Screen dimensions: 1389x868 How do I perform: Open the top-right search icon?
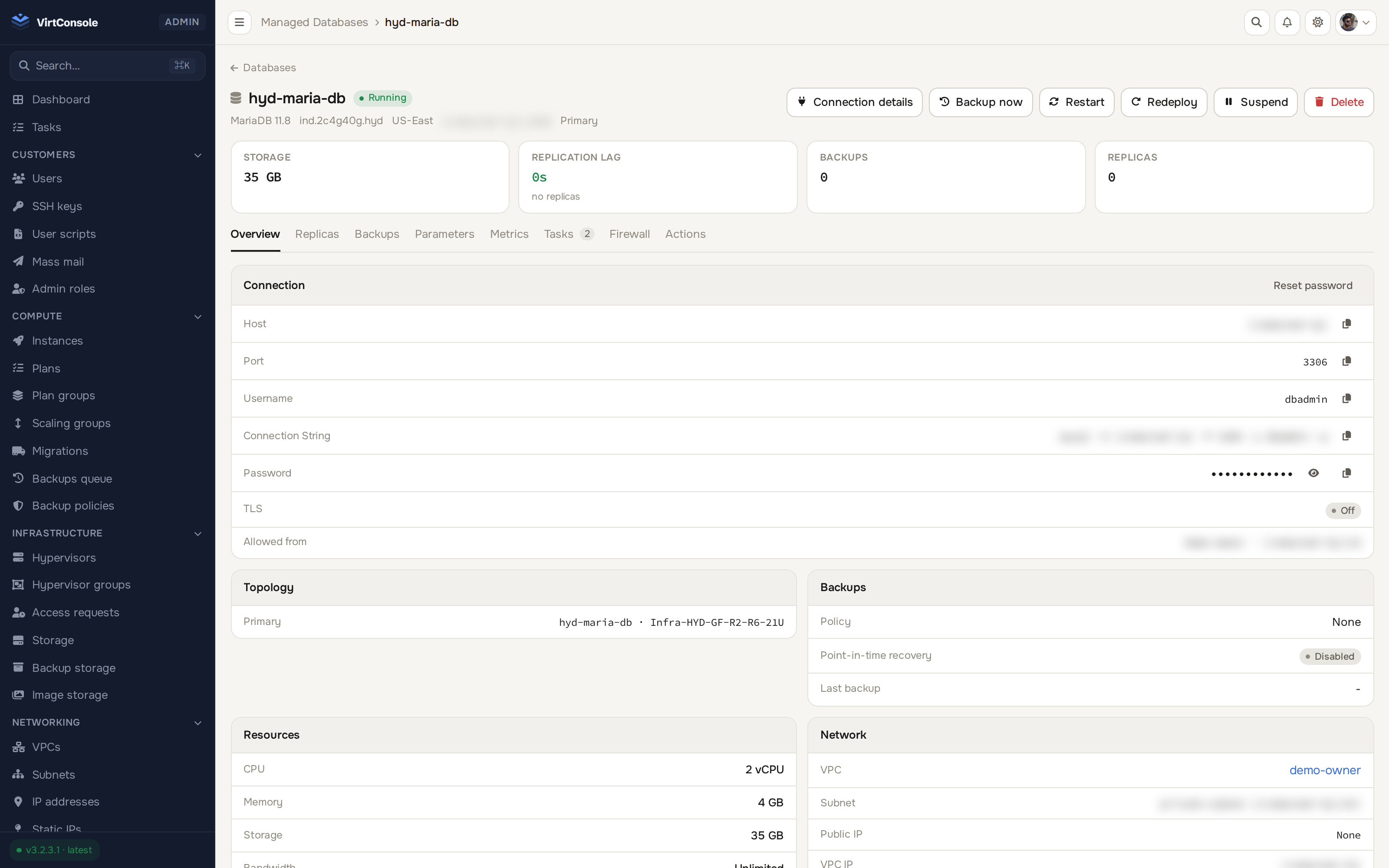pos(1257,23)
